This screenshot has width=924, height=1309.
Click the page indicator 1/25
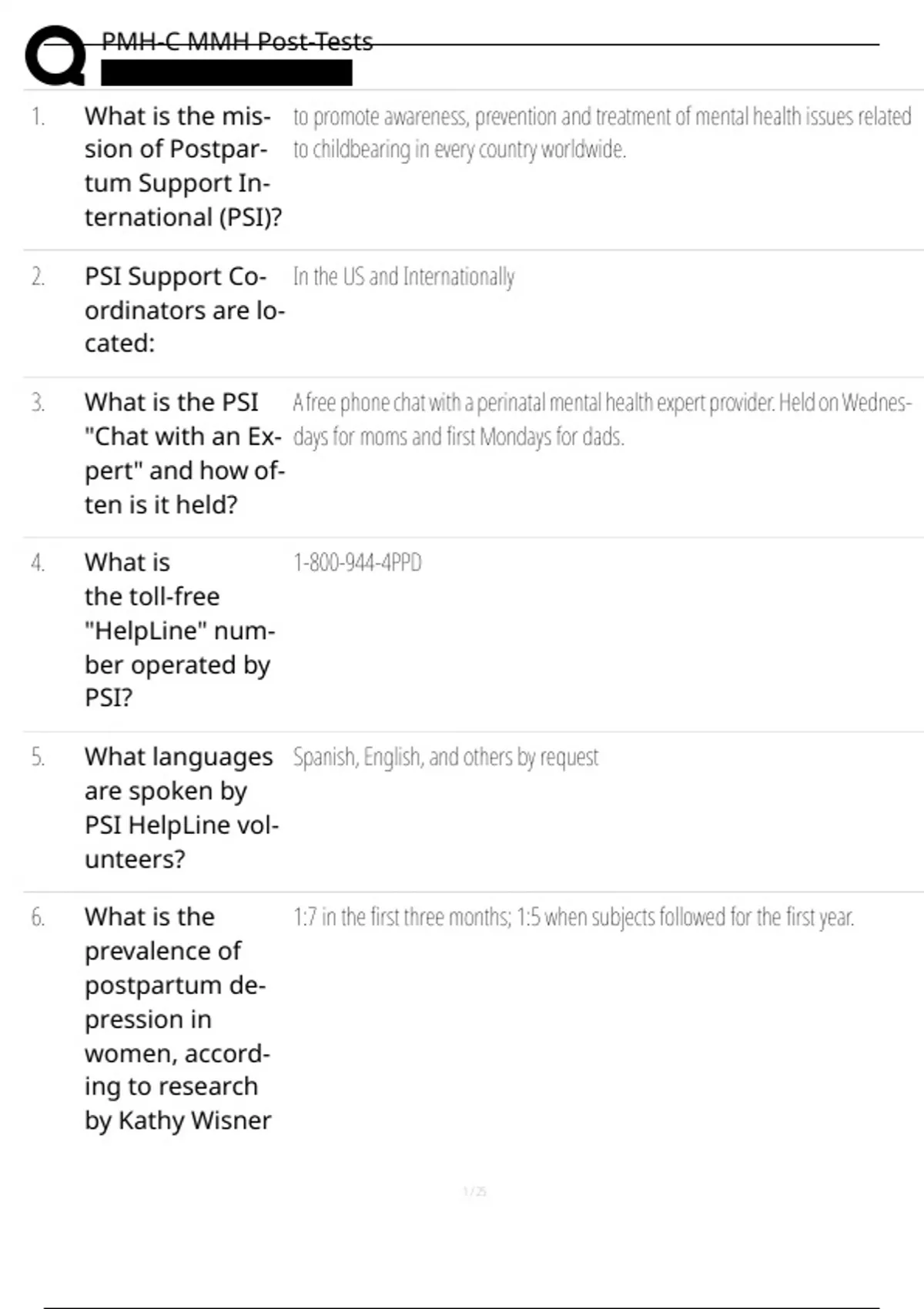pyautogui.click(x=474, y=1191)
